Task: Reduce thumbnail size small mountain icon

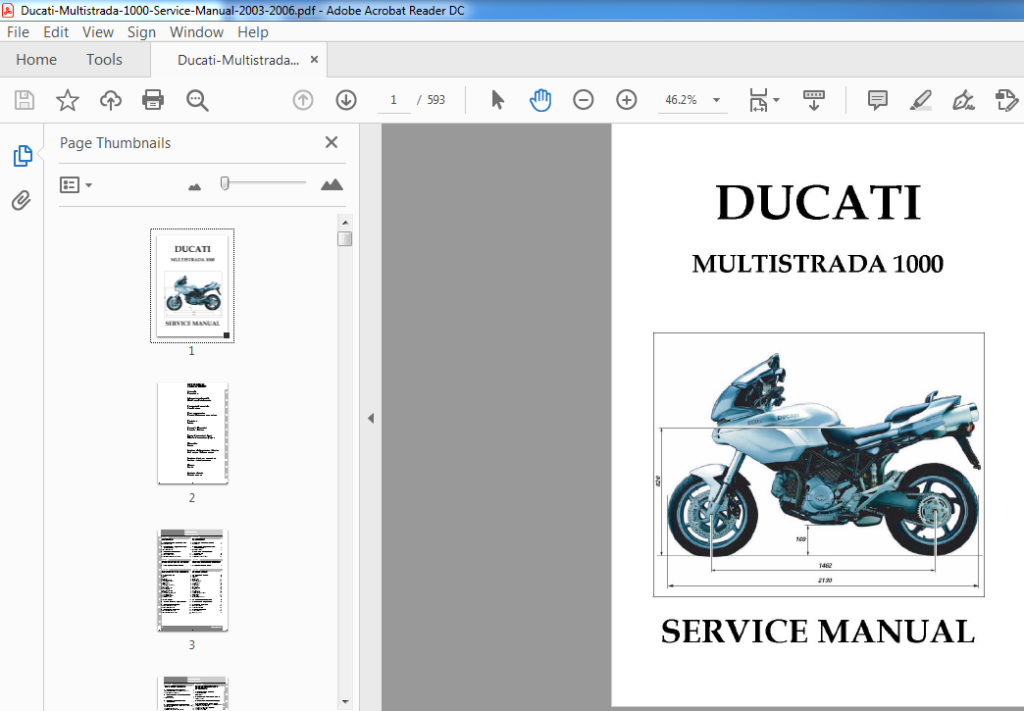Action: point(195,187)
